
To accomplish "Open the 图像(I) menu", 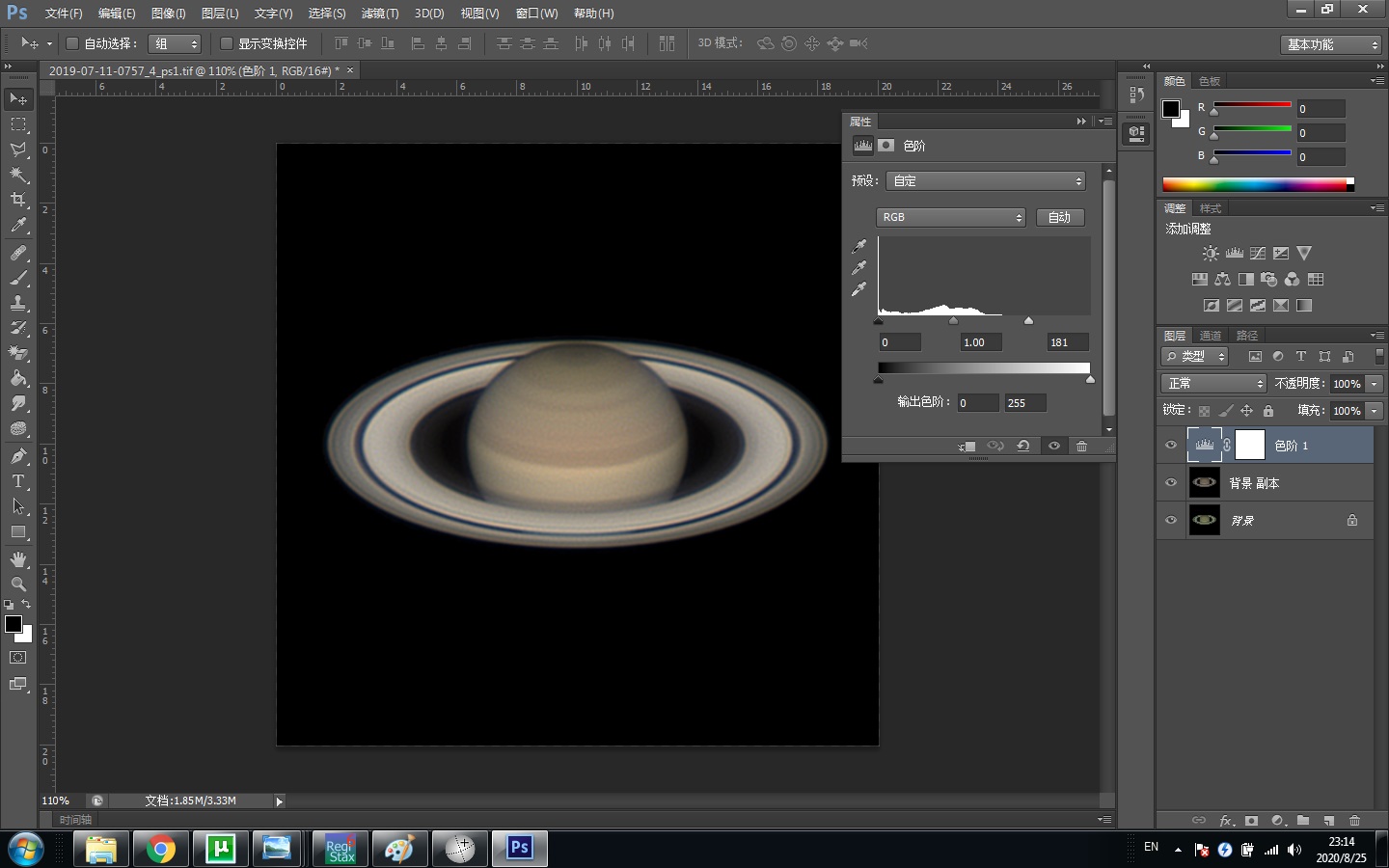I will click(169, 14).
